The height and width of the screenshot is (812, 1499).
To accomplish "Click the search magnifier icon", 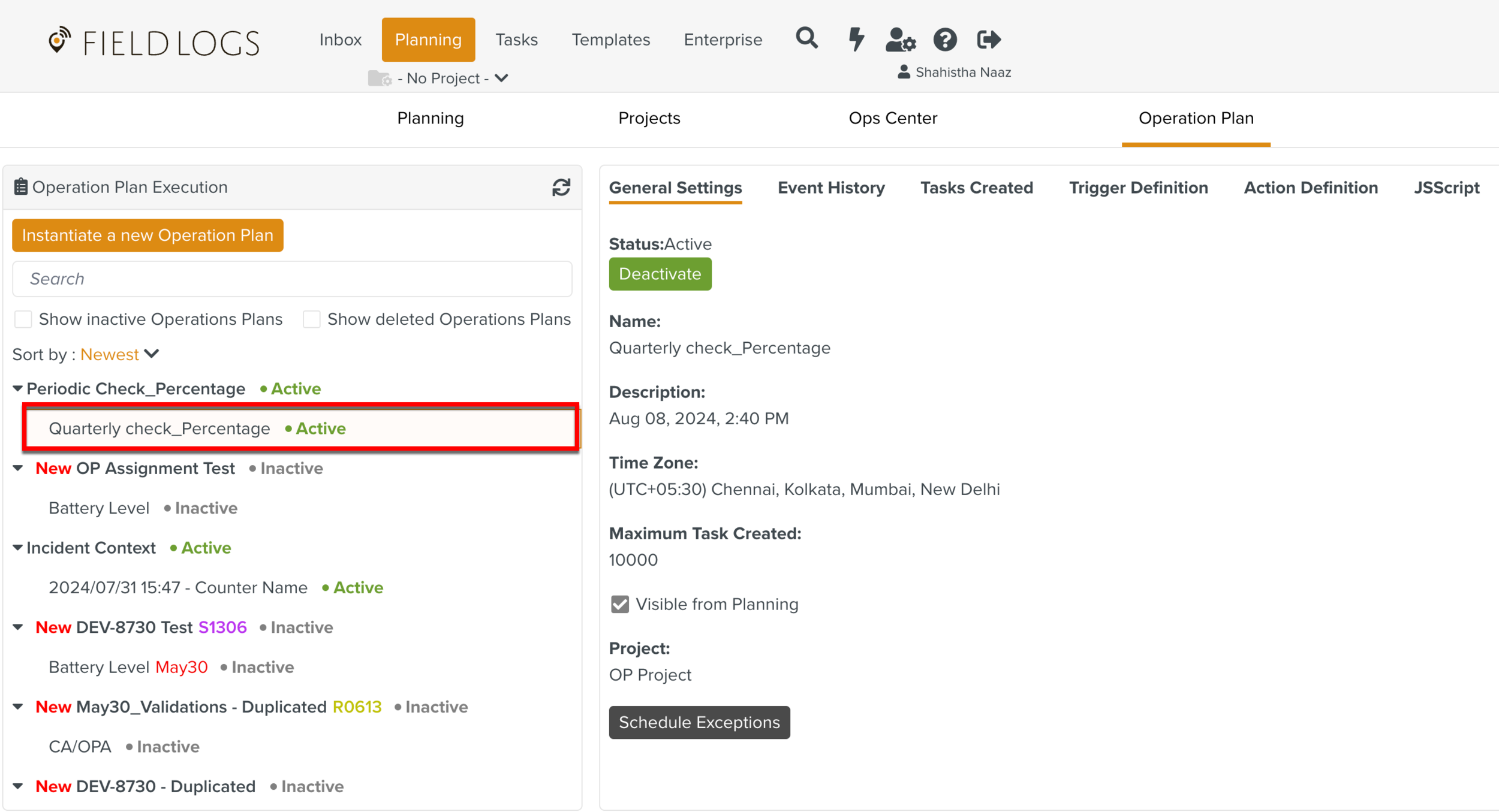I will click(x=806, y=39).
